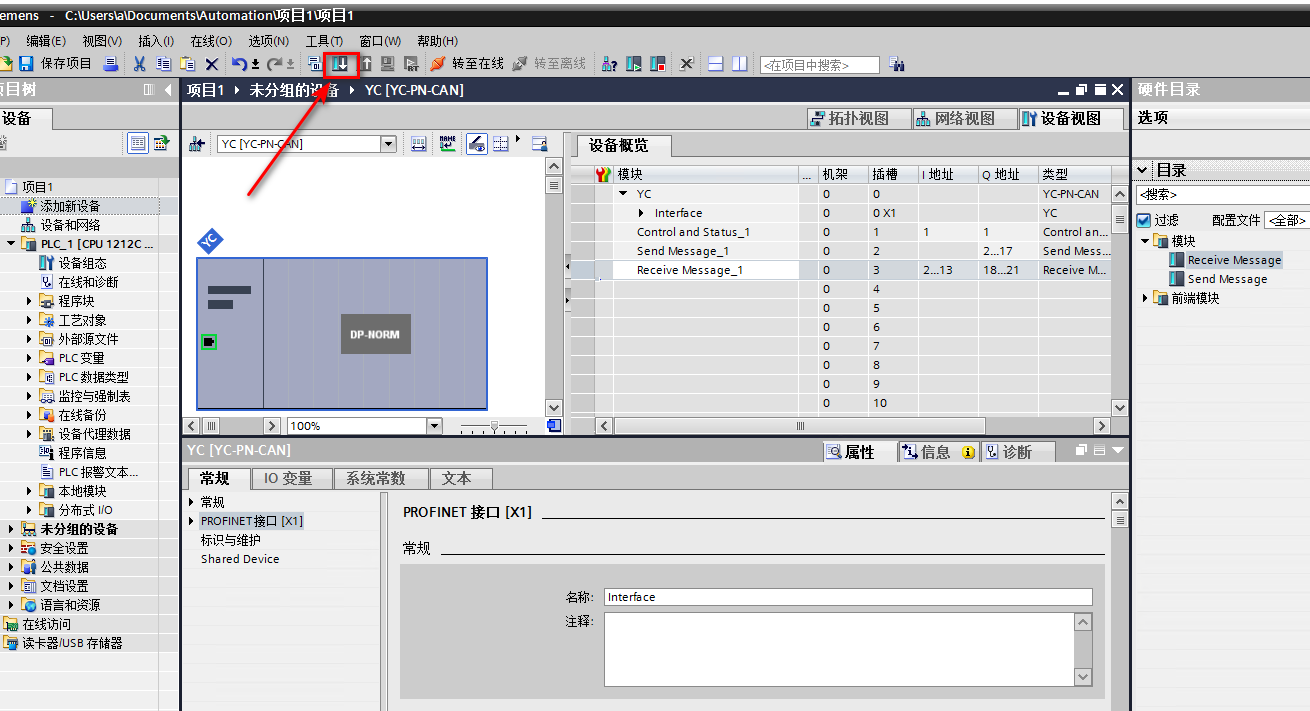
Task: Open the 配置文件 profile dropdown
Action: pos(1287,220)
